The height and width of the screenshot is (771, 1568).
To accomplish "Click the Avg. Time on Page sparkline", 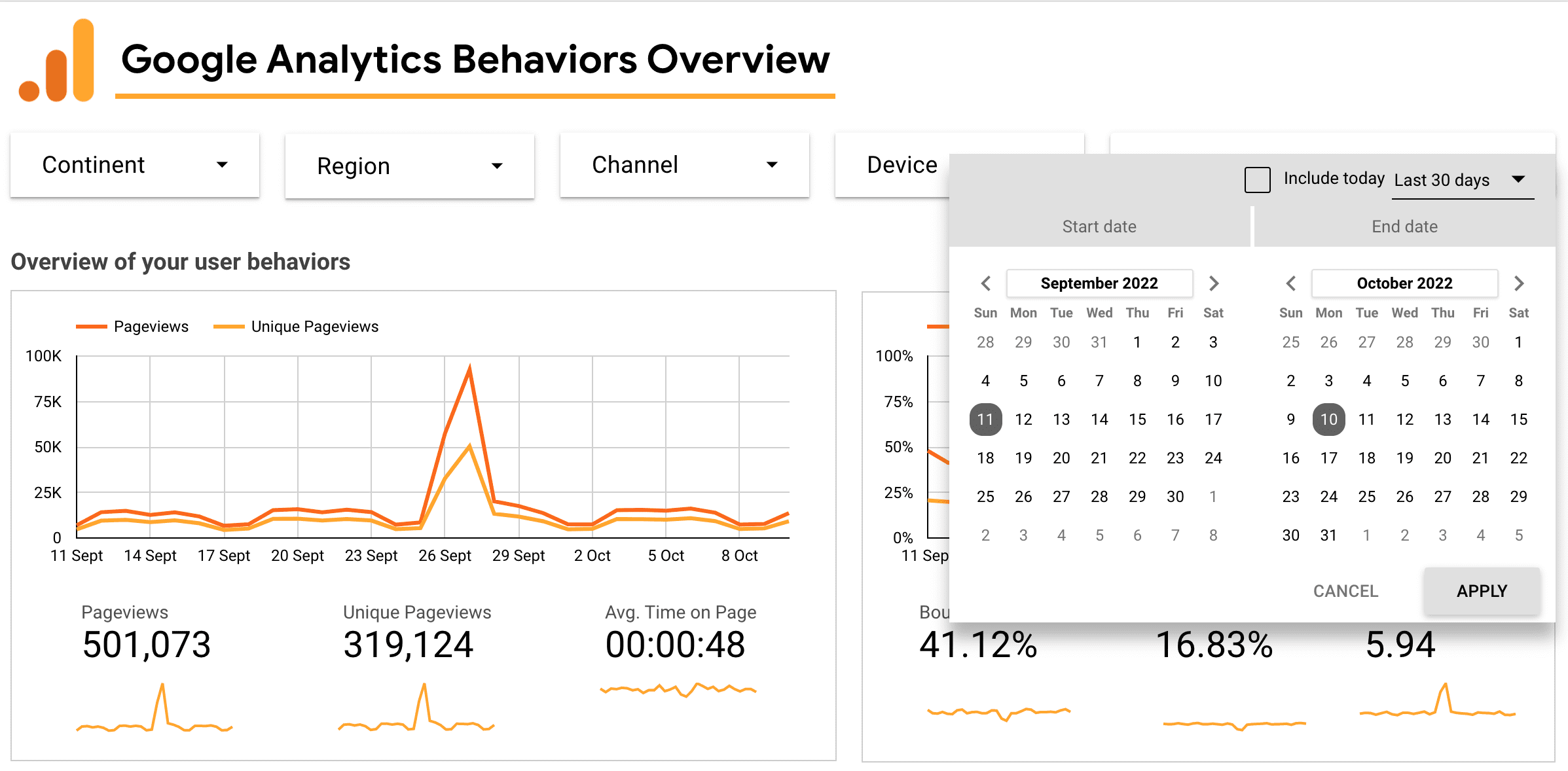I will click(x=678, y=690).
